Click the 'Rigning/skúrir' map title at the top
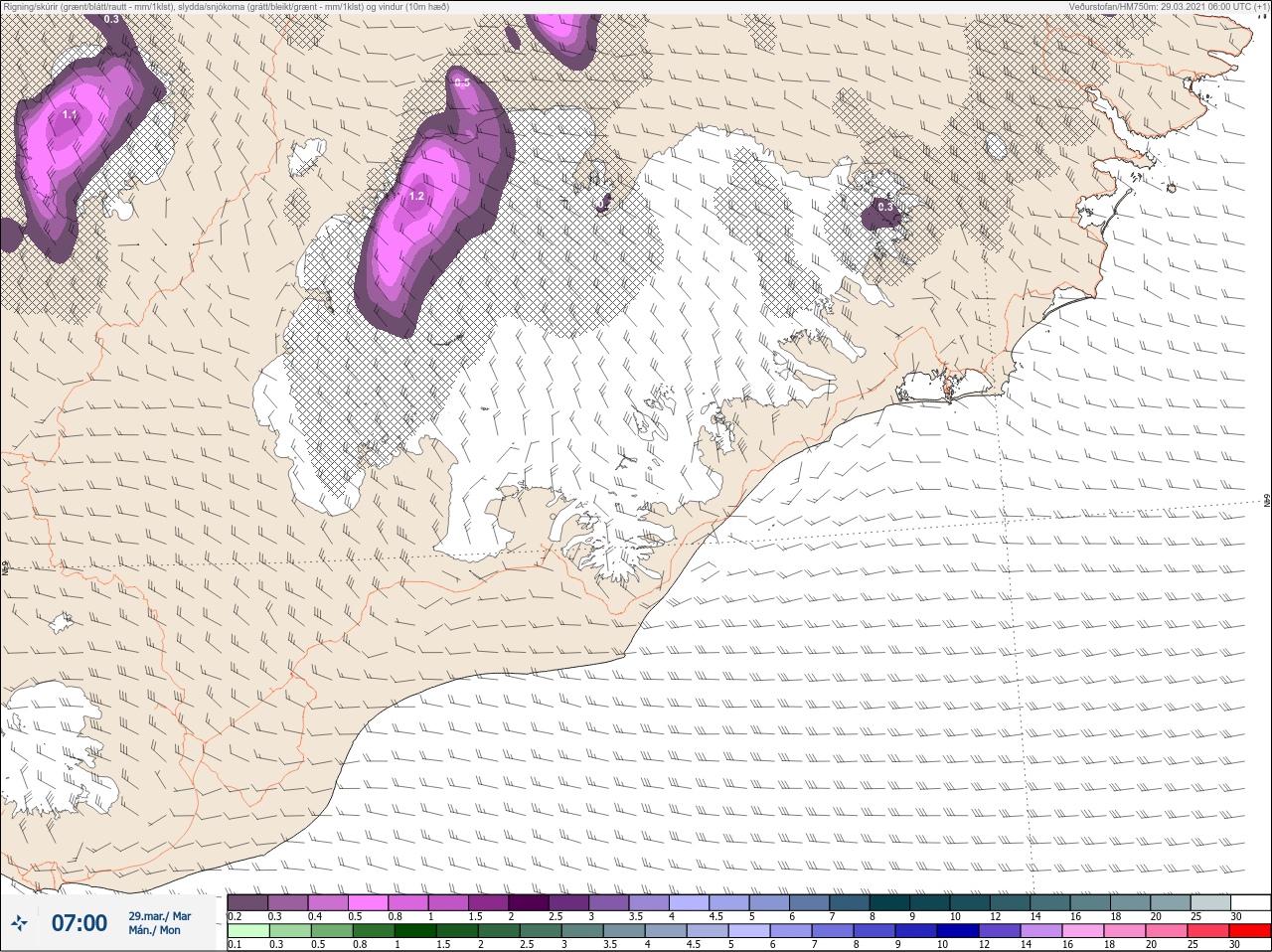Viewport: 1272px width, 952px height. tap(226, 6)
